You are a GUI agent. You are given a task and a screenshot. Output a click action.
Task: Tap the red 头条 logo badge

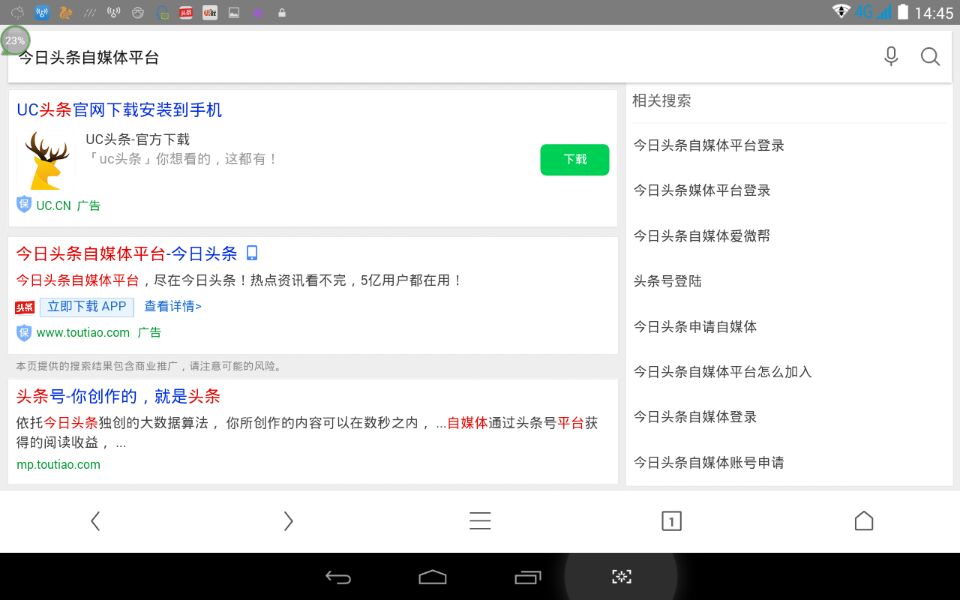(25, 307)
